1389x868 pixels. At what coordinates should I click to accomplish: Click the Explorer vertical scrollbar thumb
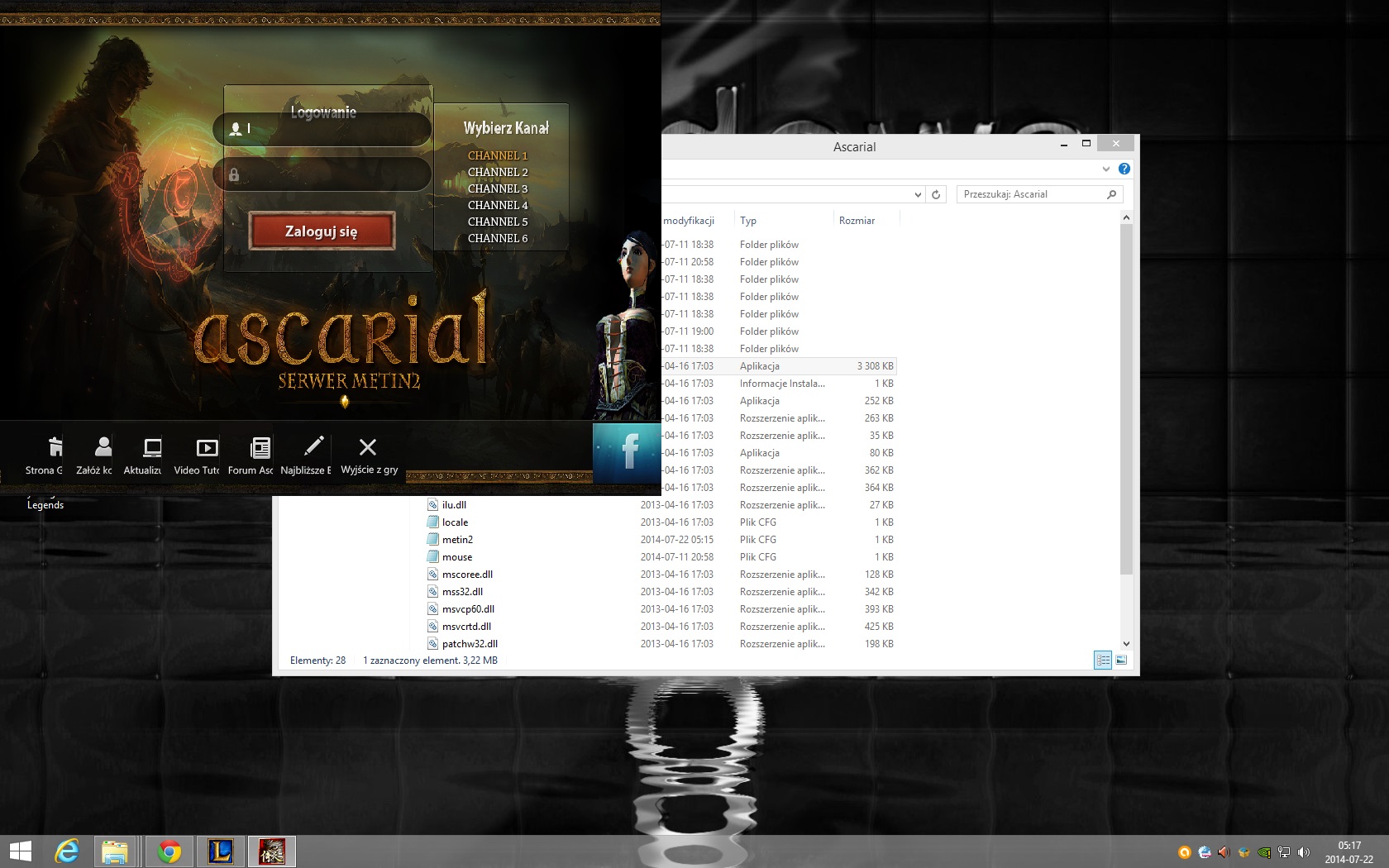click(1126, 399)
